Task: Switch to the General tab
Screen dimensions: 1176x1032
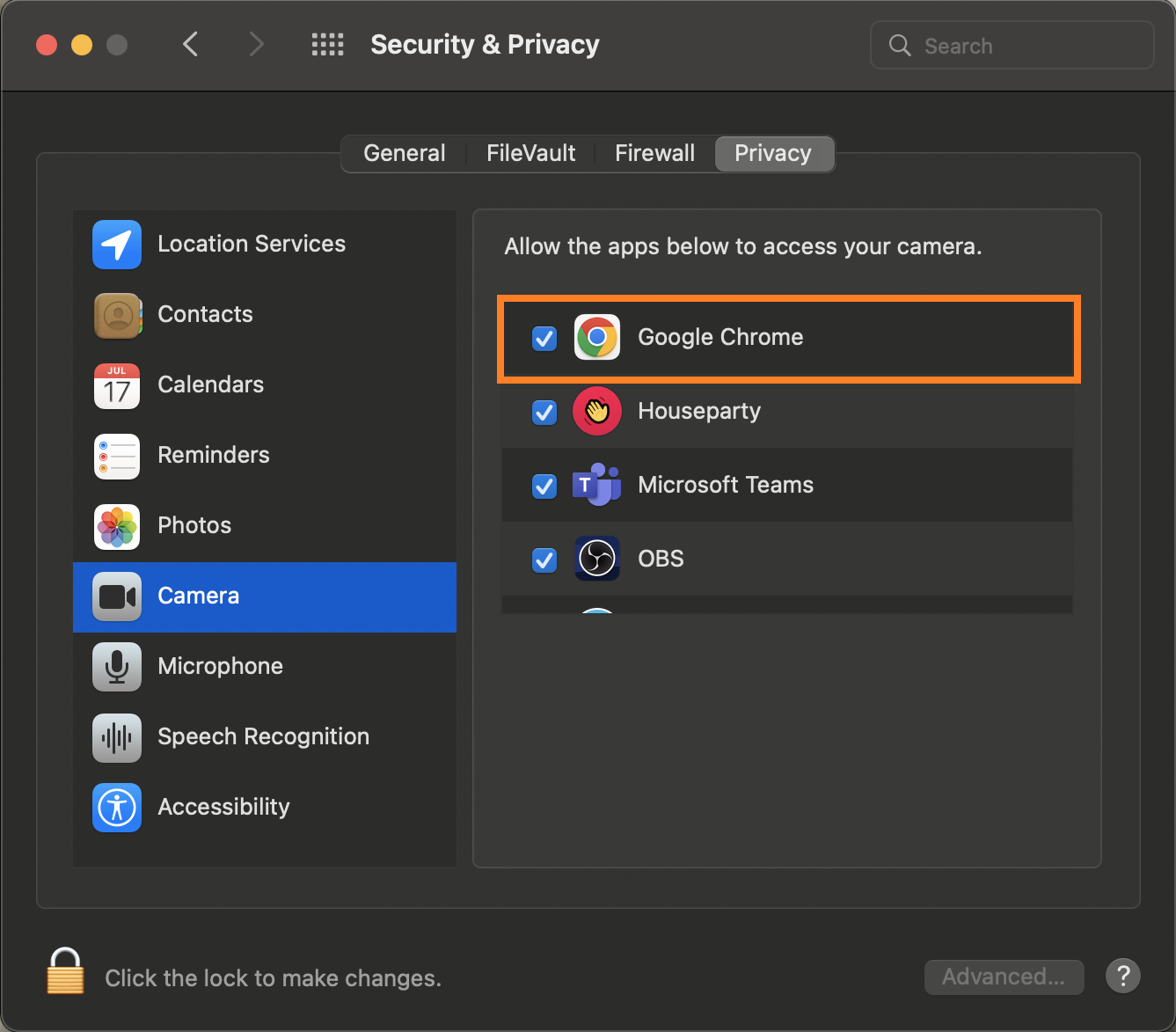Action: click(405, 154)
